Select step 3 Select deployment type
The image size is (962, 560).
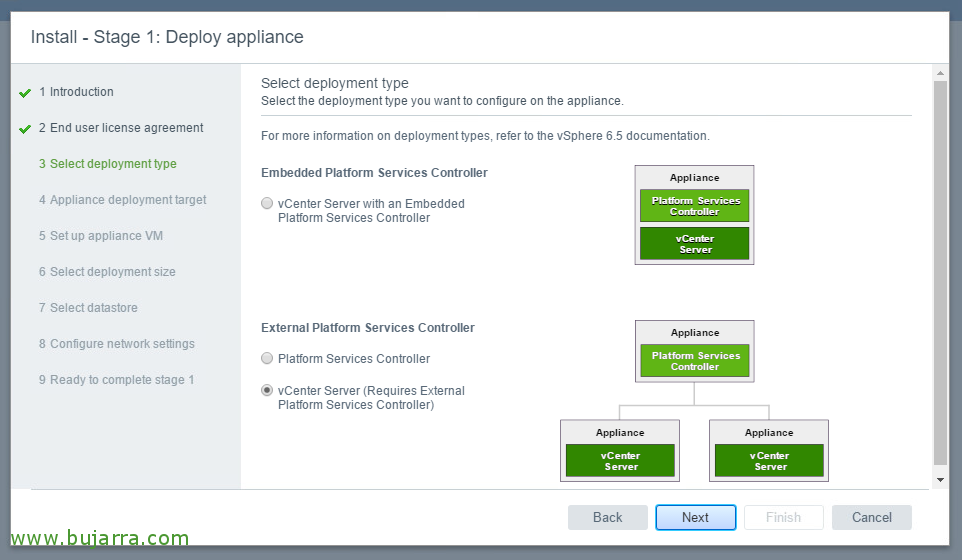107,164
